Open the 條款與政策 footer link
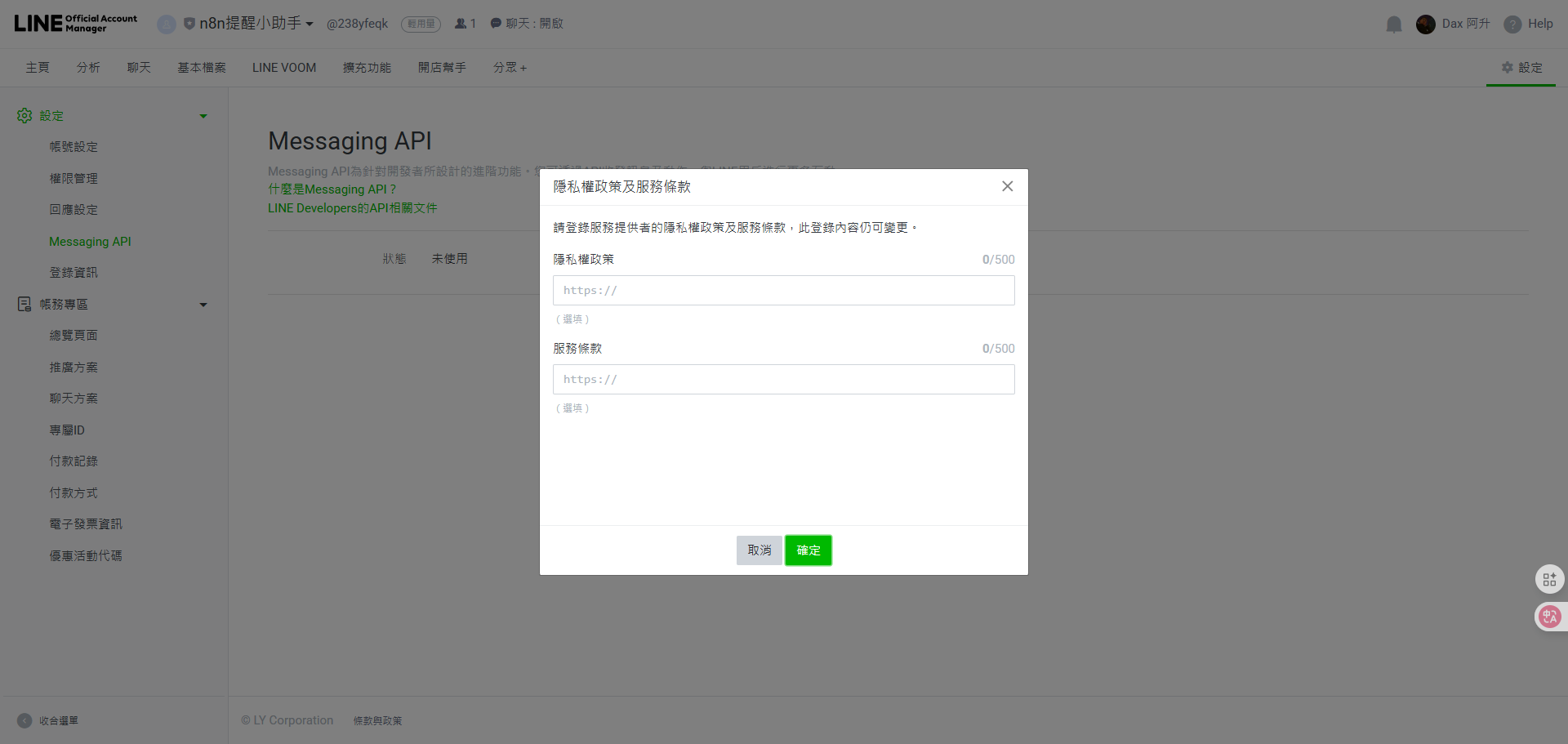1568x744 pixels. tap(377, 720)
